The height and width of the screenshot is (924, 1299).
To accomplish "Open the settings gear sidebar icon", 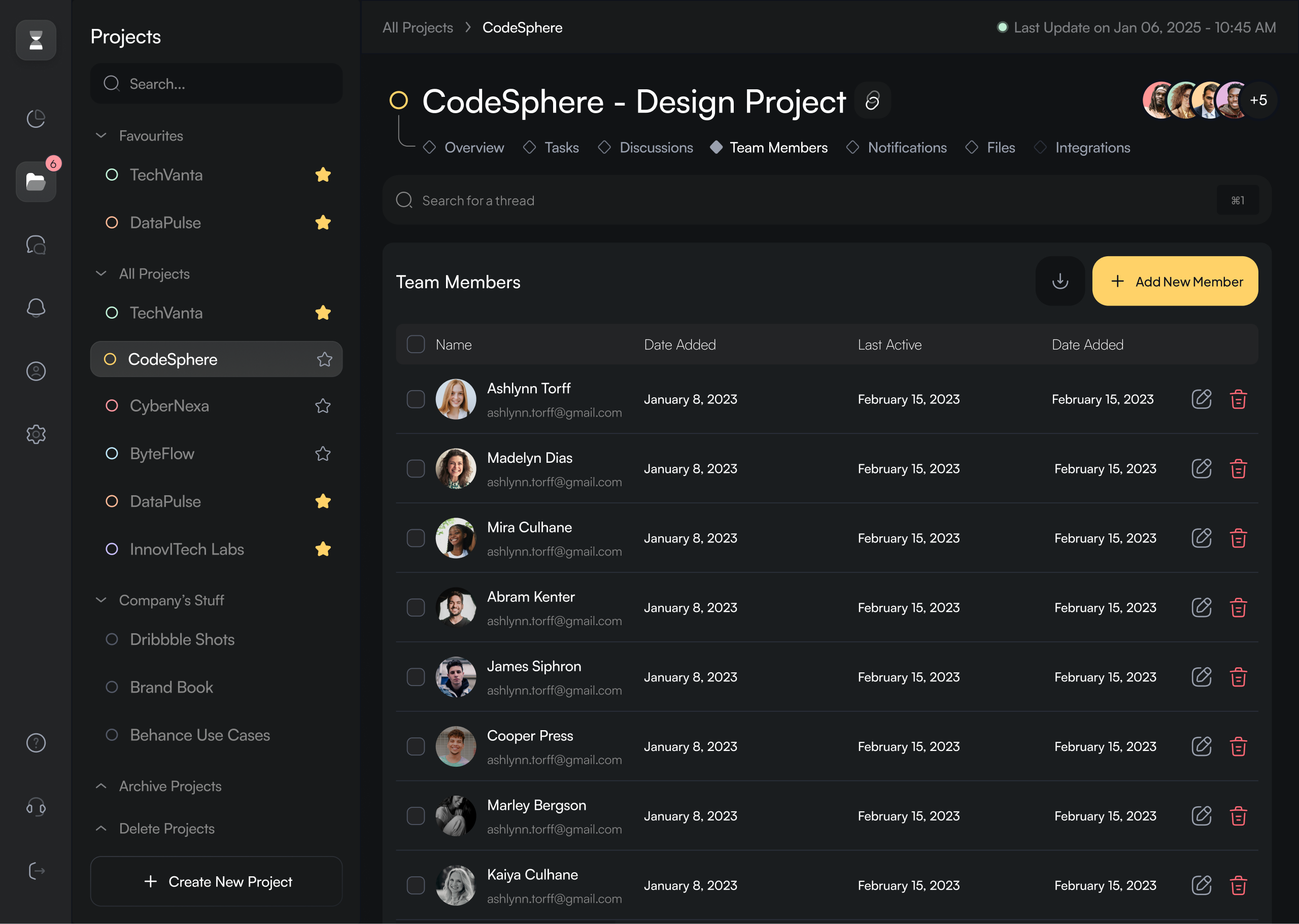I will 36,434.
